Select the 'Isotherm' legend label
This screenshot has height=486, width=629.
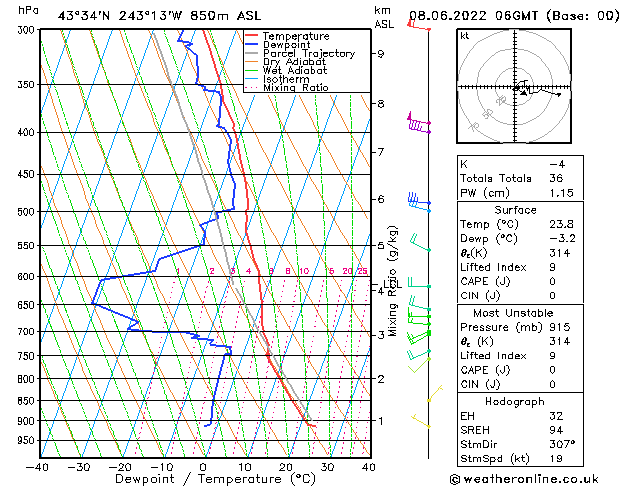click(x=286, y=79)
